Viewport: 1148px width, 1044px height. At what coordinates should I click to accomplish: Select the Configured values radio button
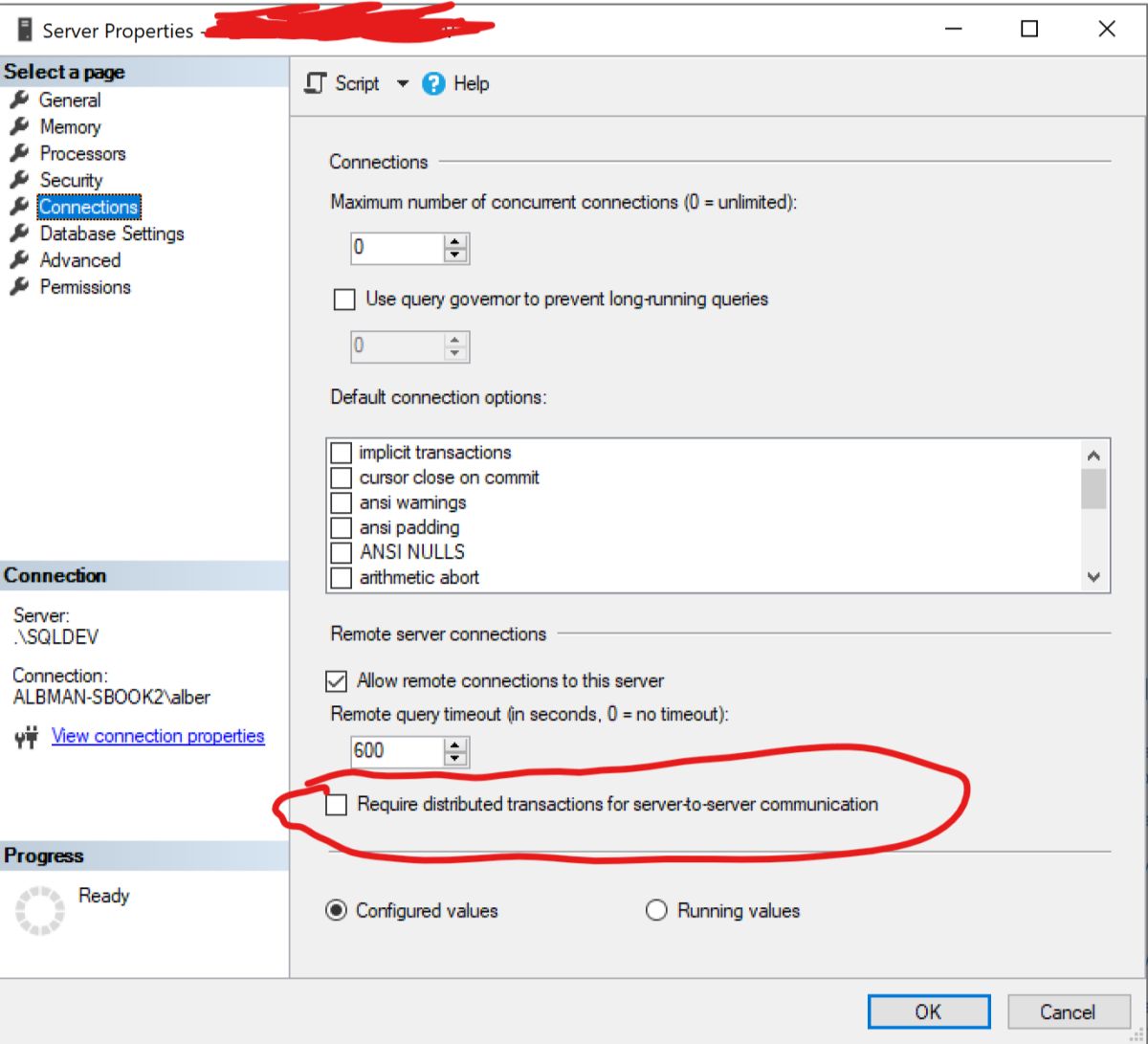[336, 911]
